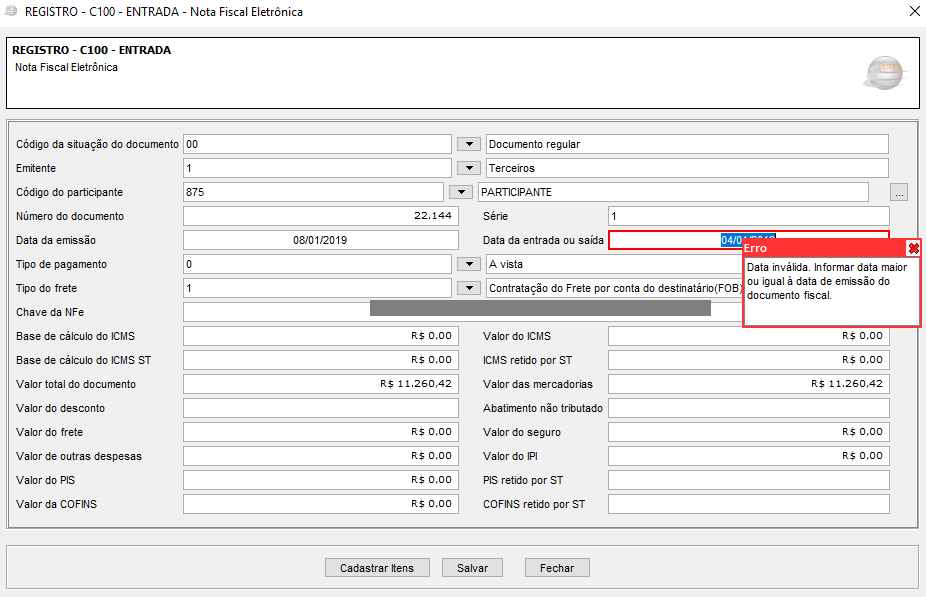
Task: Close the red Erro tooltip popup
Action: pyautogui.click(x=913, y=248)
